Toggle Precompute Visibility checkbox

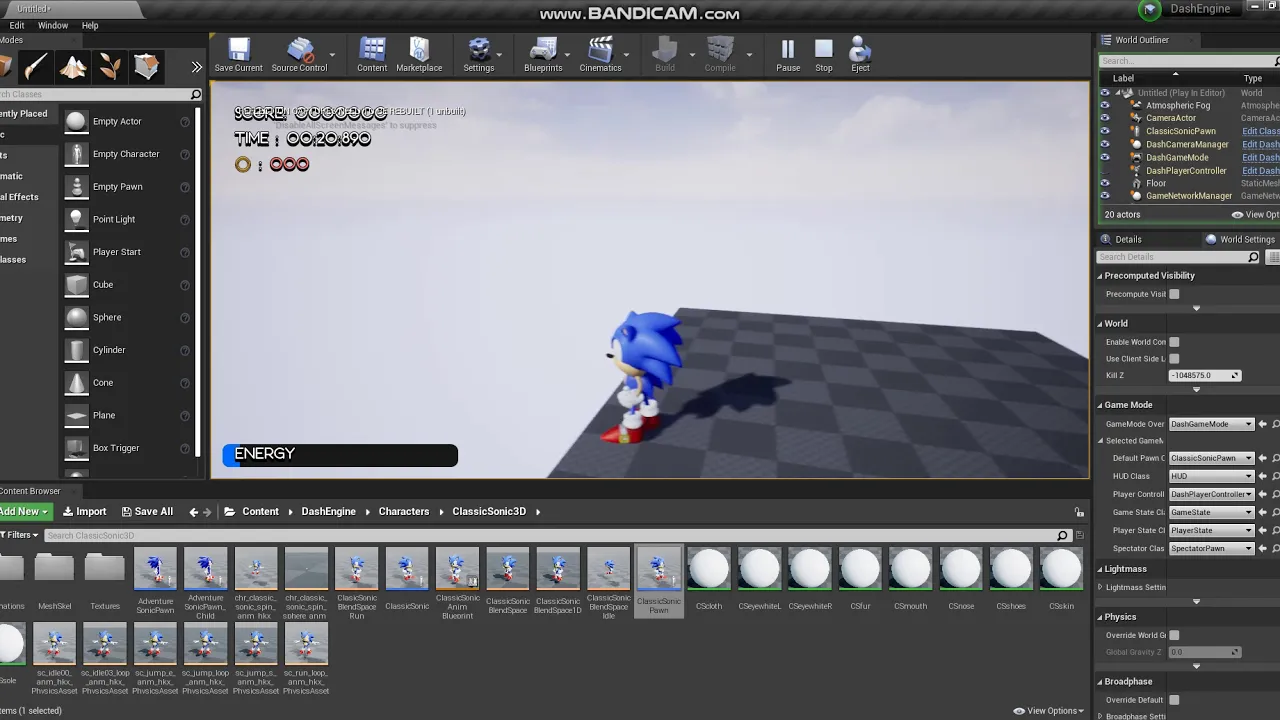coord(1174,294)
